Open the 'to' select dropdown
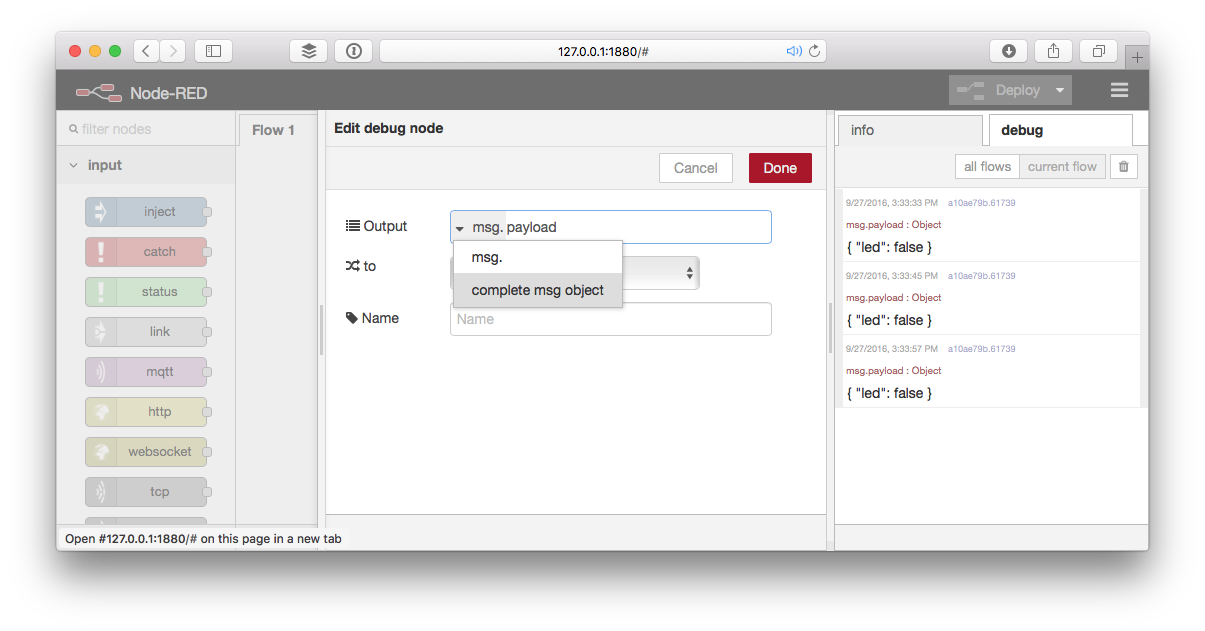 point(661,272)
